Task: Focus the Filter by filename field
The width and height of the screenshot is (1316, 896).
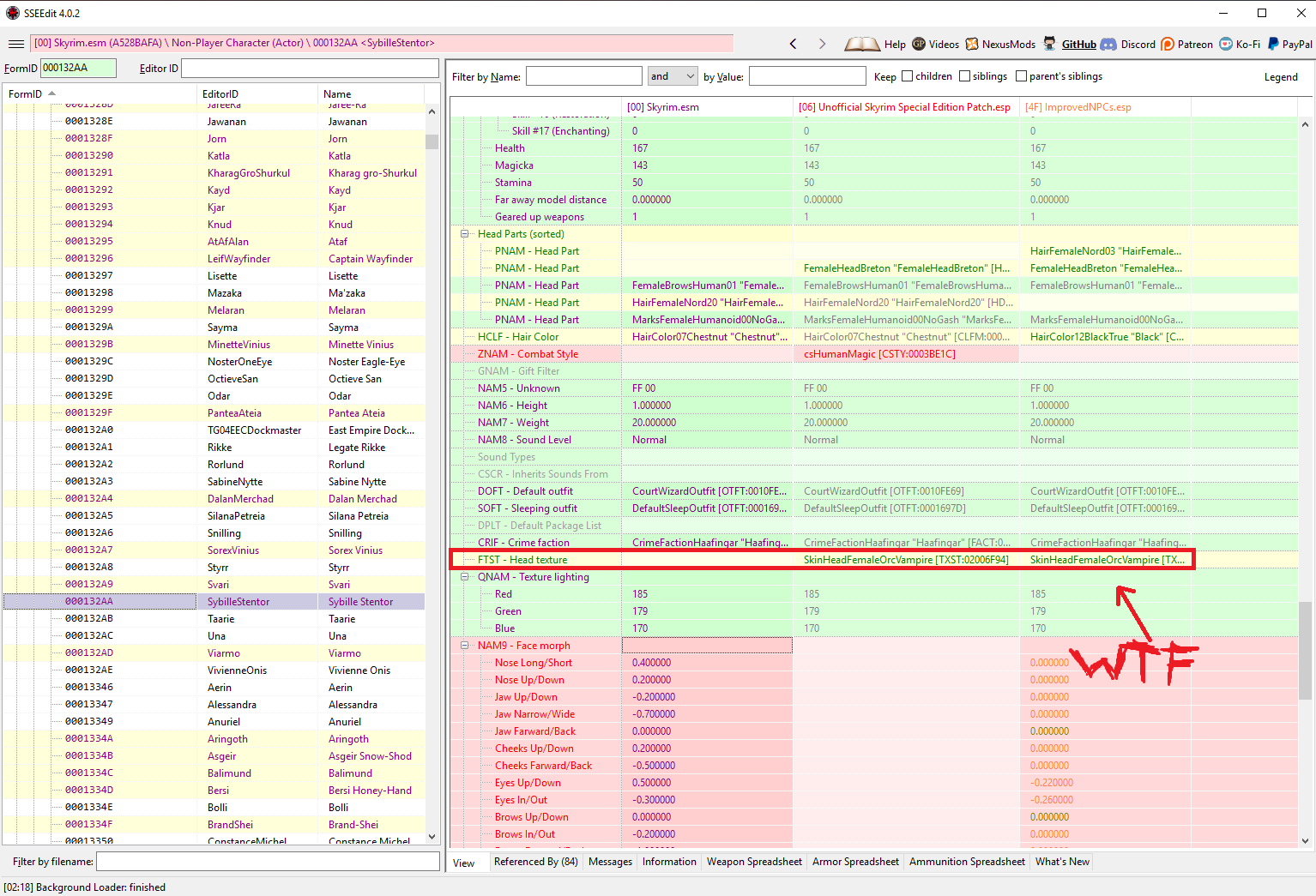Action: [268, 861]
